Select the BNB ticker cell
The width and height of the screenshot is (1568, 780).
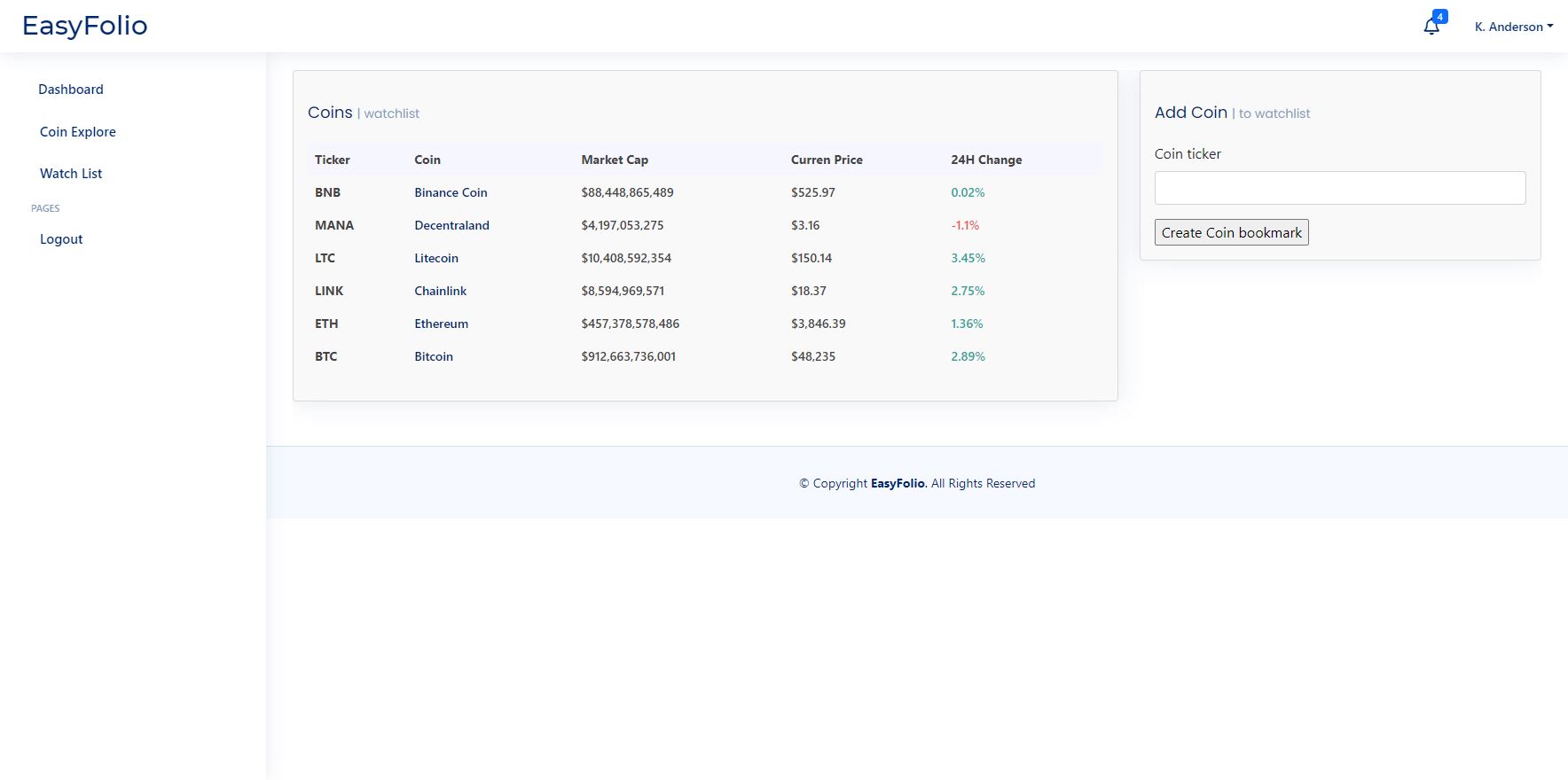point(327,192)
